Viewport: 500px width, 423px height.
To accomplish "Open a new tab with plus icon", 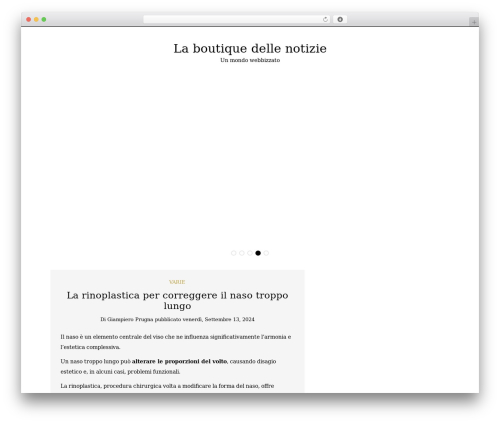I will click(474, 22).
